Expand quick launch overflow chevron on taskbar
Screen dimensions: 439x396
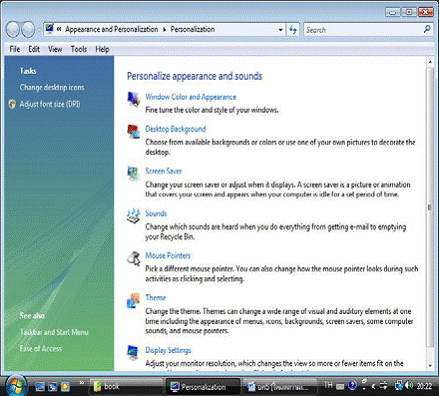[x=81, y=383]
